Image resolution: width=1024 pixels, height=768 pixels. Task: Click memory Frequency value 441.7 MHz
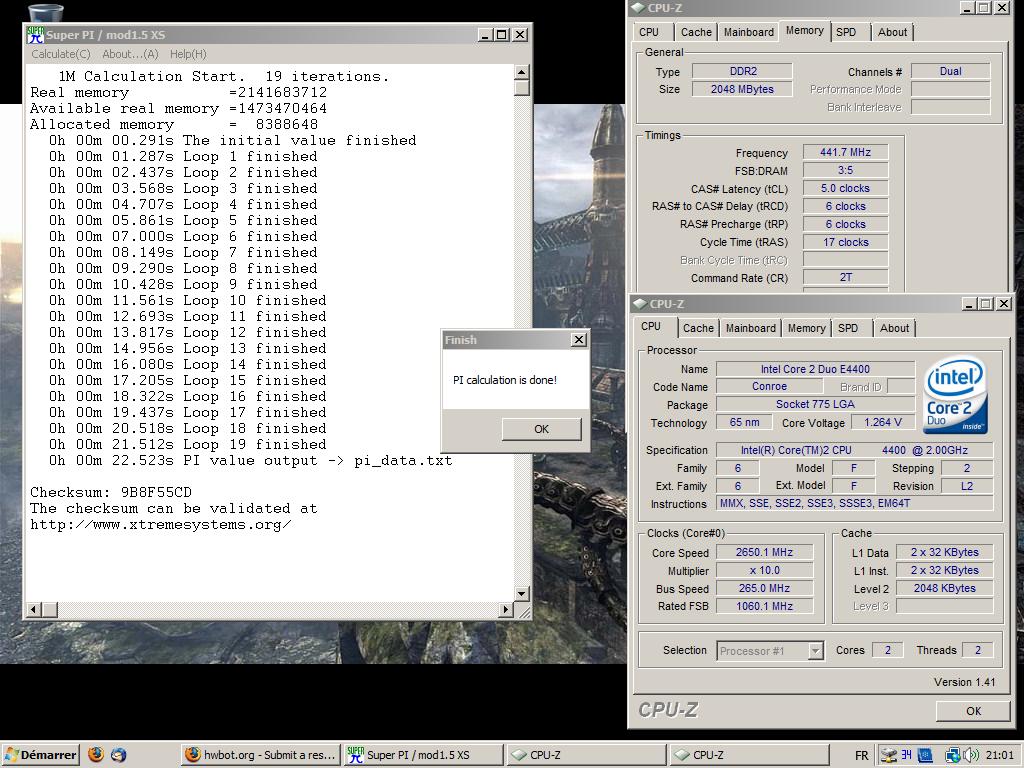(845, 152)
